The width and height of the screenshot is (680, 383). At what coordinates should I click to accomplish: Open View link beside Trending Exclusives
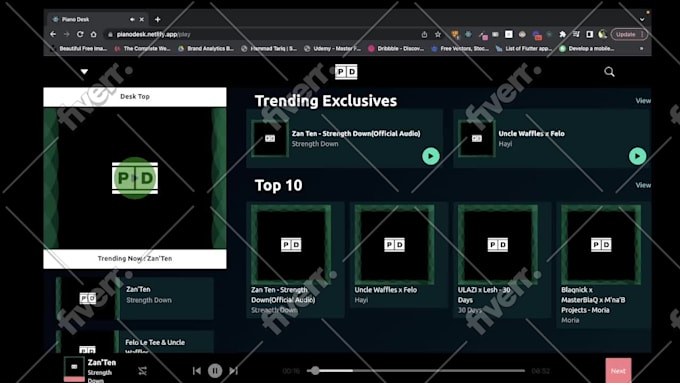pyautogui.click(x=643, y=101)
